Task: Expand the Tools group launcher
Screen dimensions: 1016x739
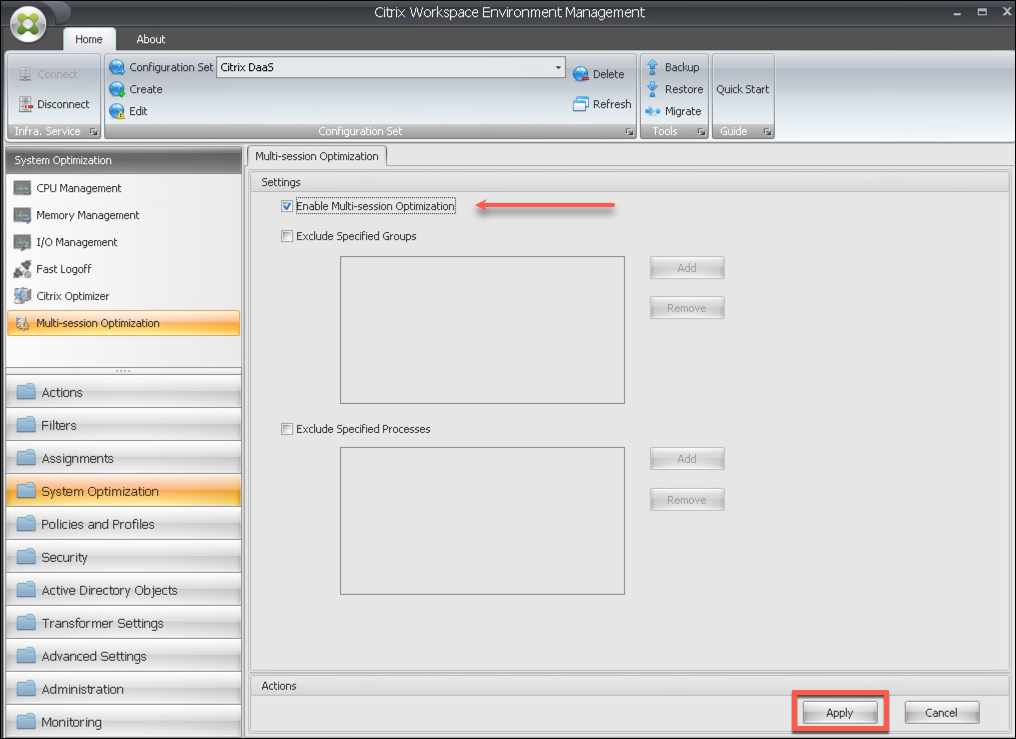Action: (700, 132)
